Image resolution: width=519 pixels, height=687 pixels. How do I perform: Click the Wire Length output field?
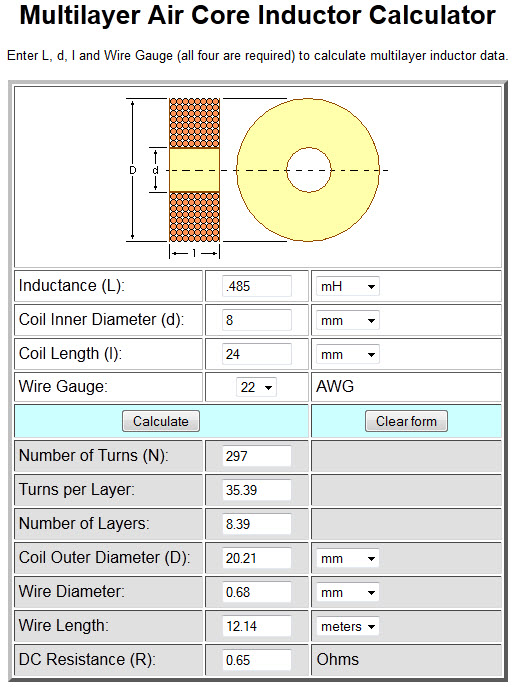257,626
